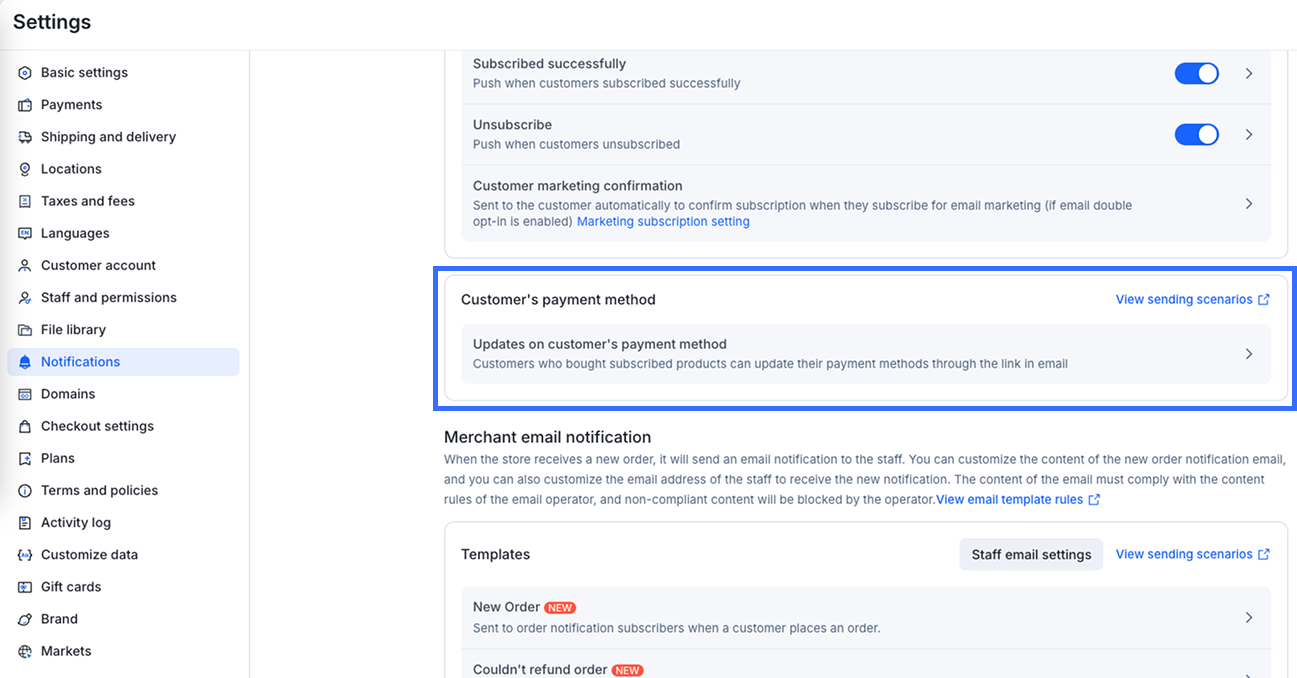Click the Activity log icon
Screen dimensions: 1297x678
pos(25,523)
